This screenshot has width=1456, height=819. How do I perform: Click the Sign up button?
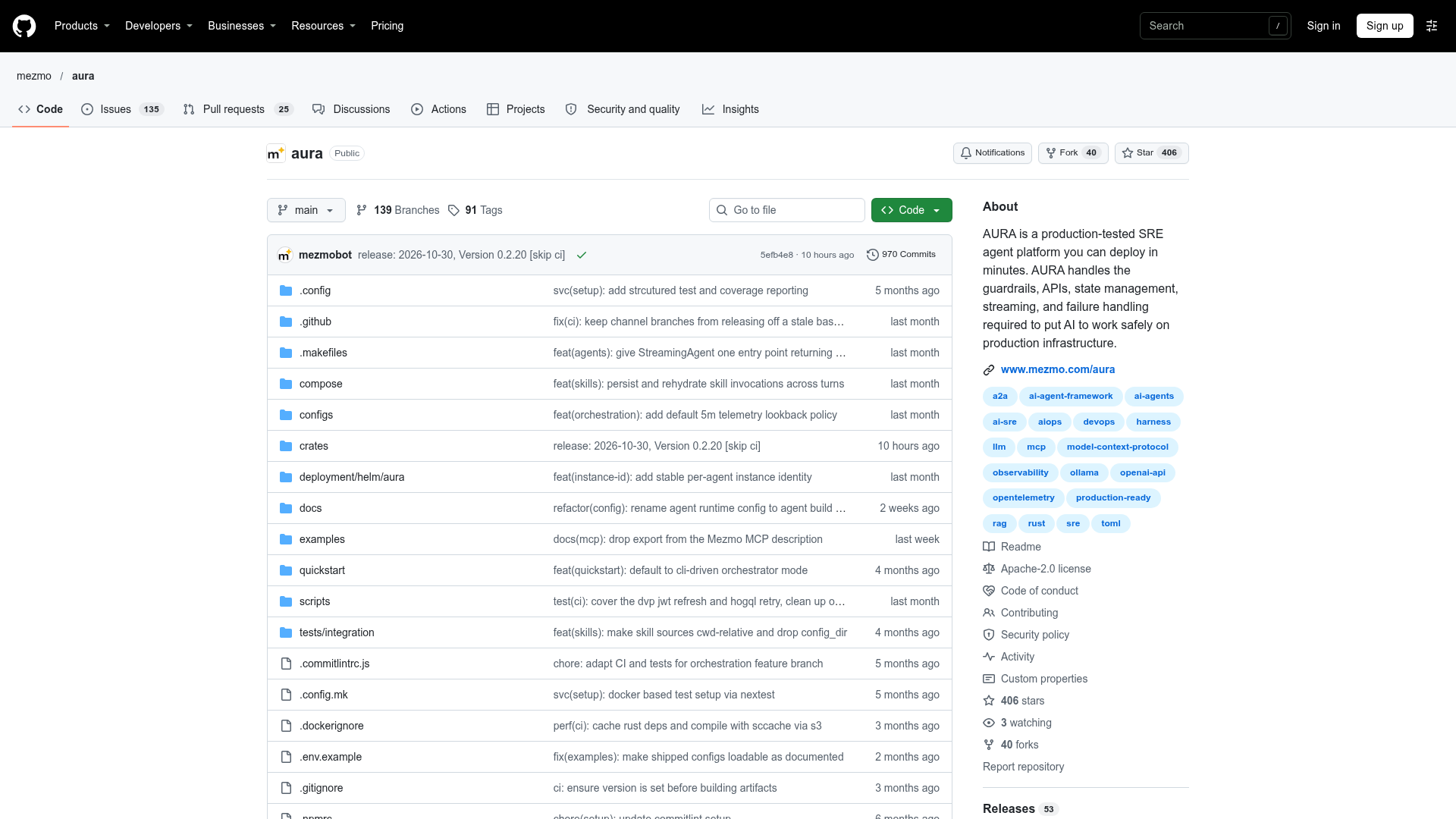click(x=1385, y=26)
